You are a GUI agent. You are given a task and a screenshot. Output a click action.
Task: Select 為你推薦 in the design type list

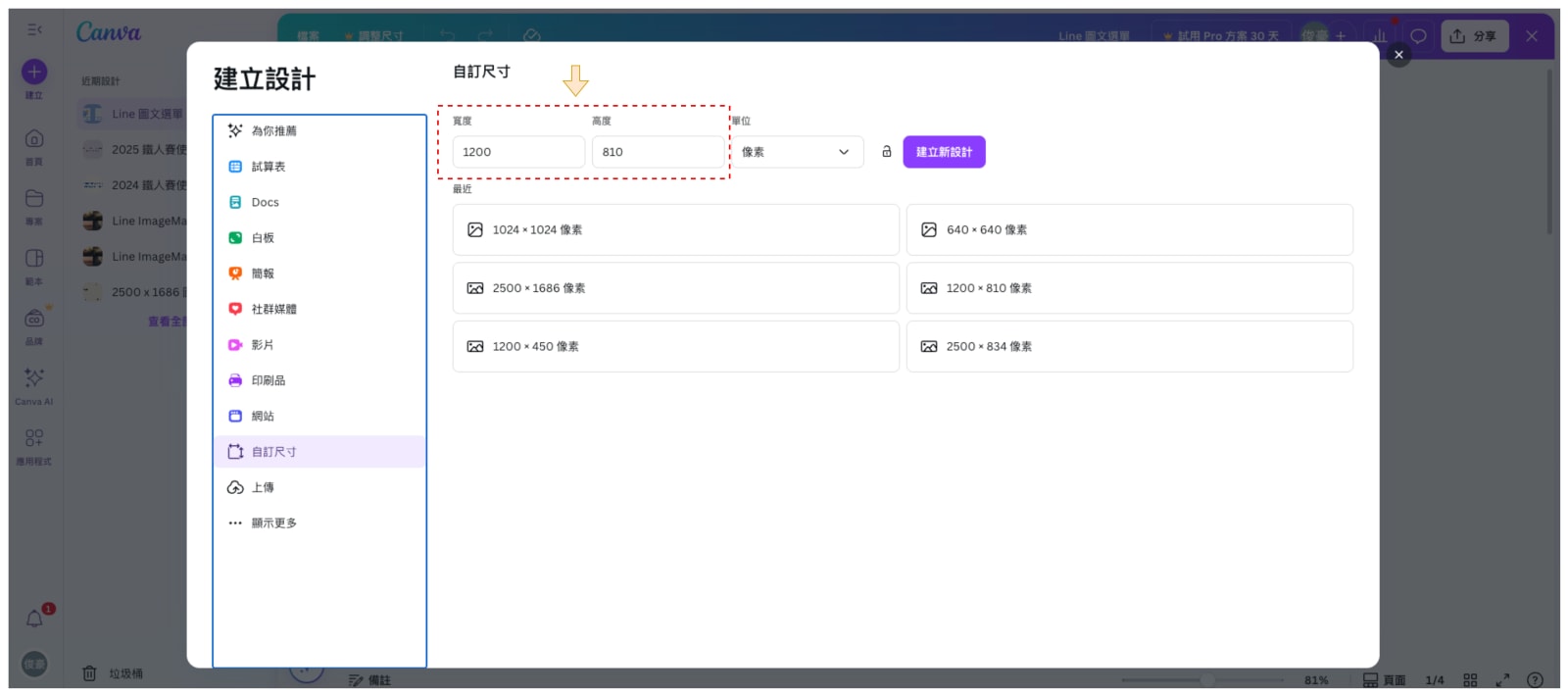319,131
